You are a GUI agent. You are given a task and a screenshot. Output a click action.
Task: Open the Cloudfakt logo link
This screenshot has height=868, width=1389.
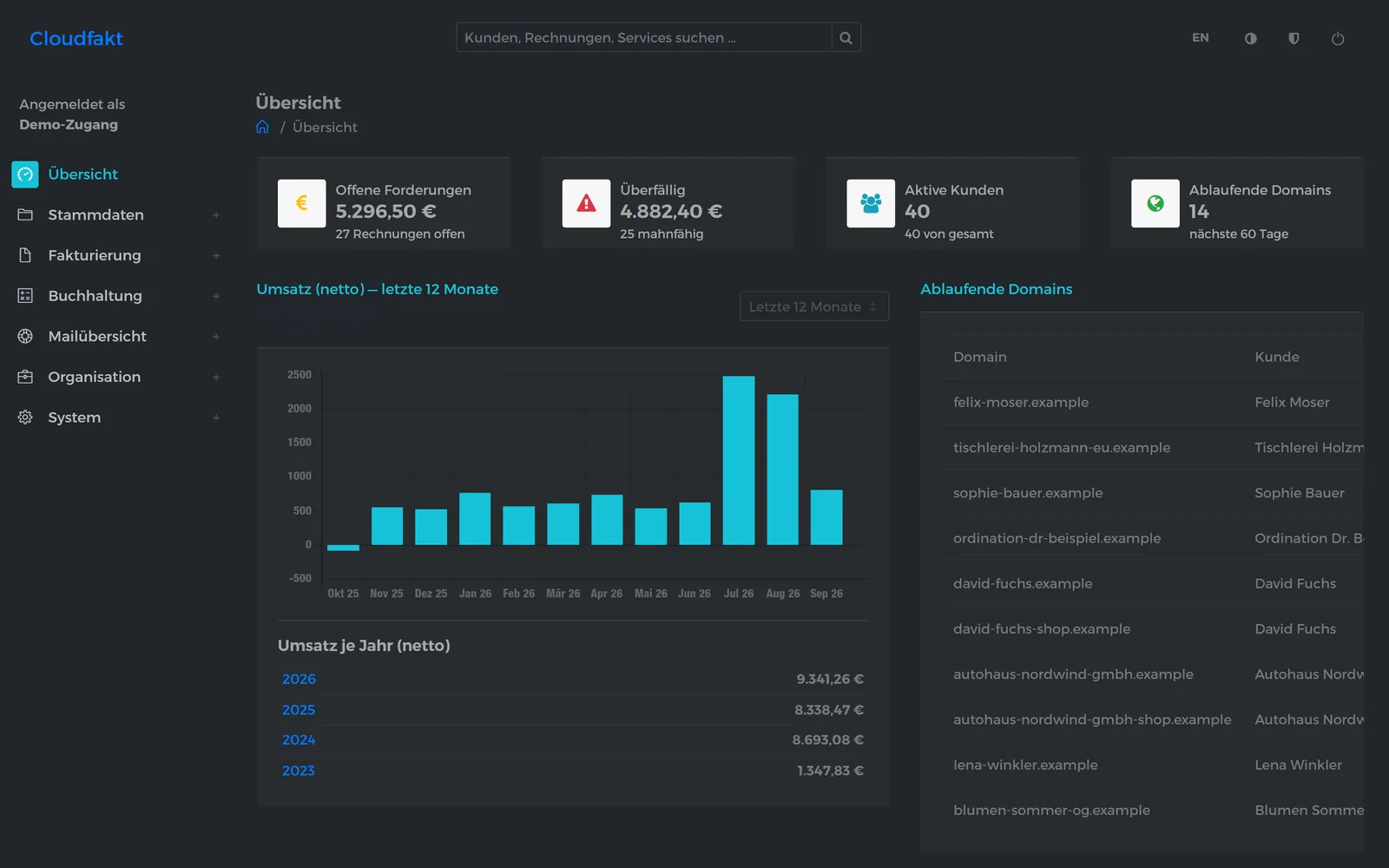click(76, 38)
